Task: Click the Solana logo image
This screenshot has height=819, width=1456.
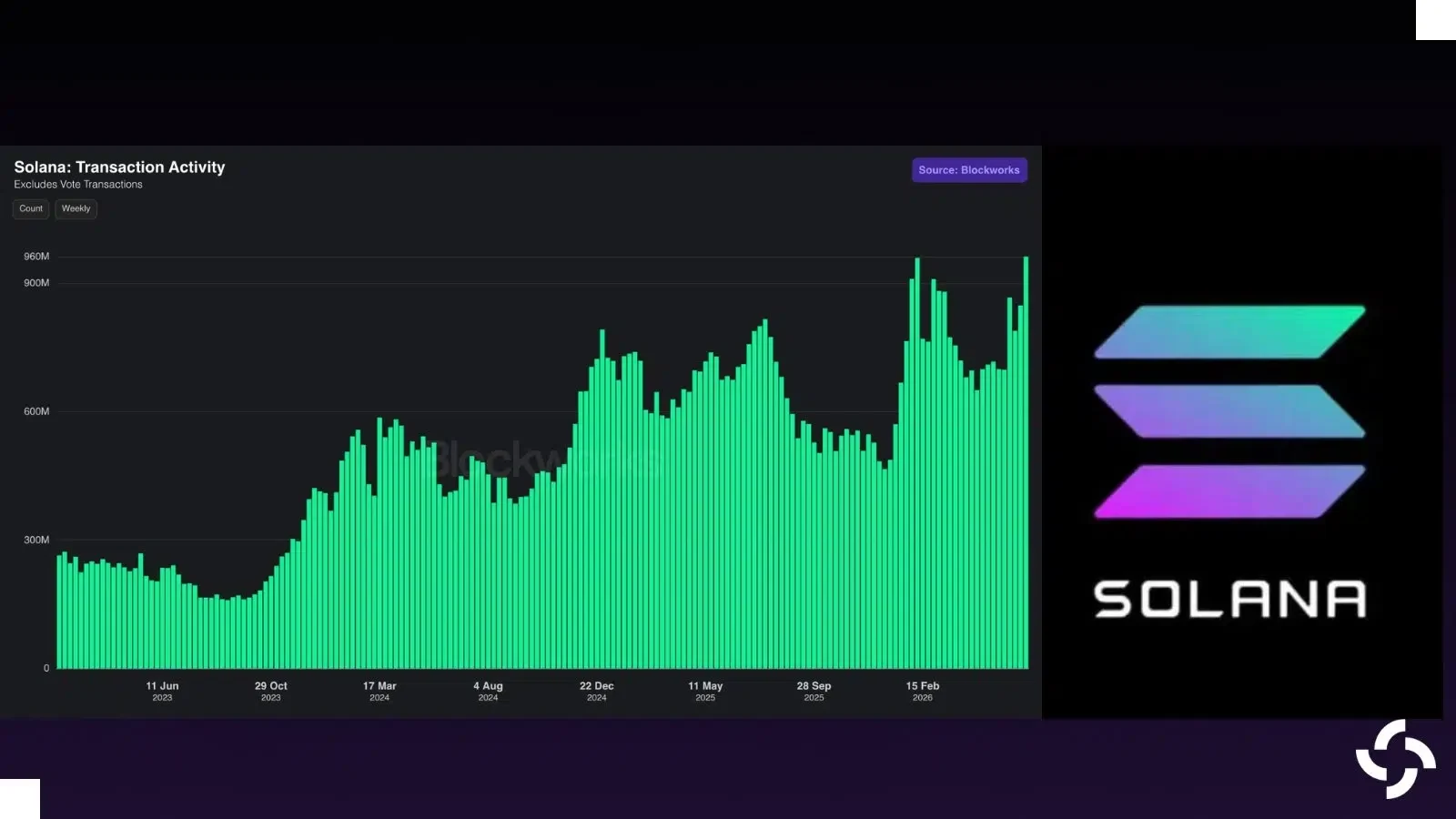Action: click(x=1229, y=412)
